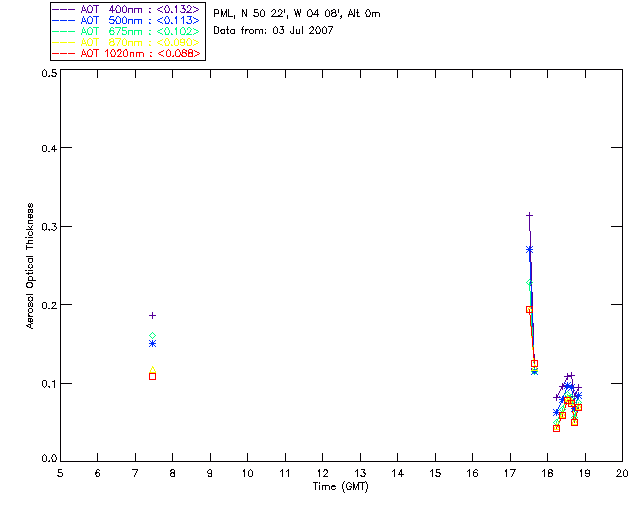The height and width of the screenshot is (512, 640).
Task: Click the x-axis tick label 8
Action: pos(173,473)
